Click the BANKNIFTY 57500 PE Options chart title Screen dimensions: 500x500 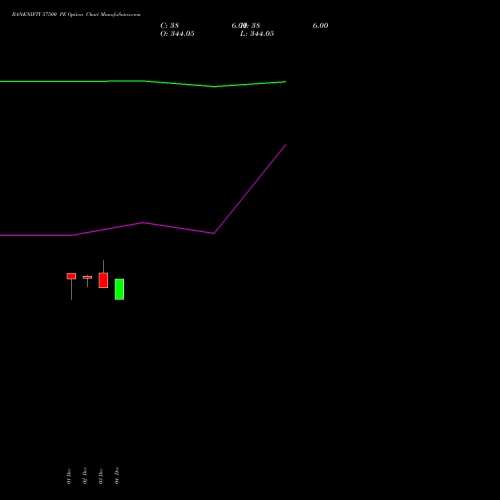[76, 14]
